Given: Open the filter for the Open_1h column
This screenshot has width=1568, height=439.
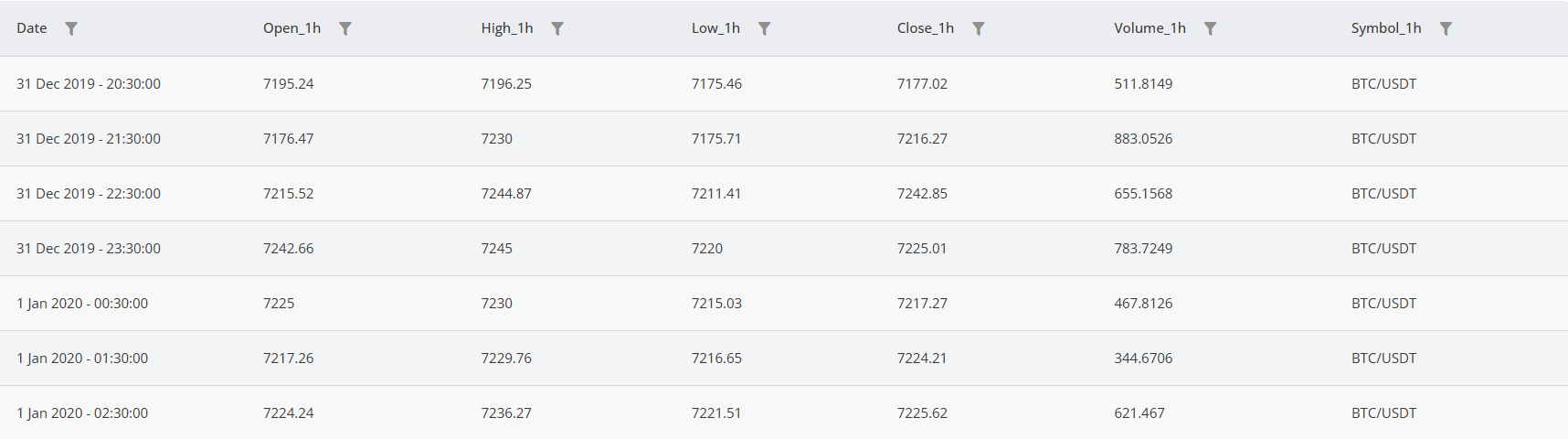Looking at the screenshot, I should tap(345, 28).
